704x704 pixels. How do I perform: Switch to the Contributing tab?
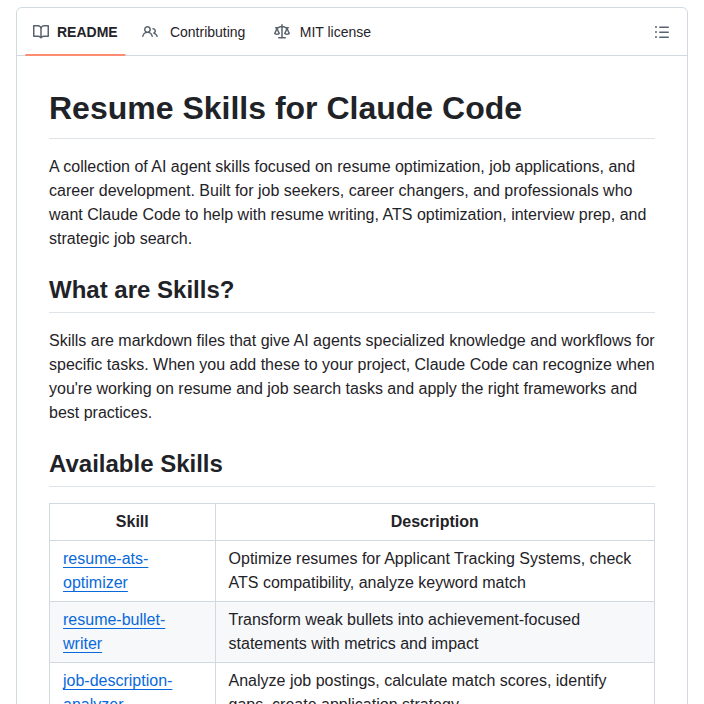pyautogui.click(x=194, y=32)
